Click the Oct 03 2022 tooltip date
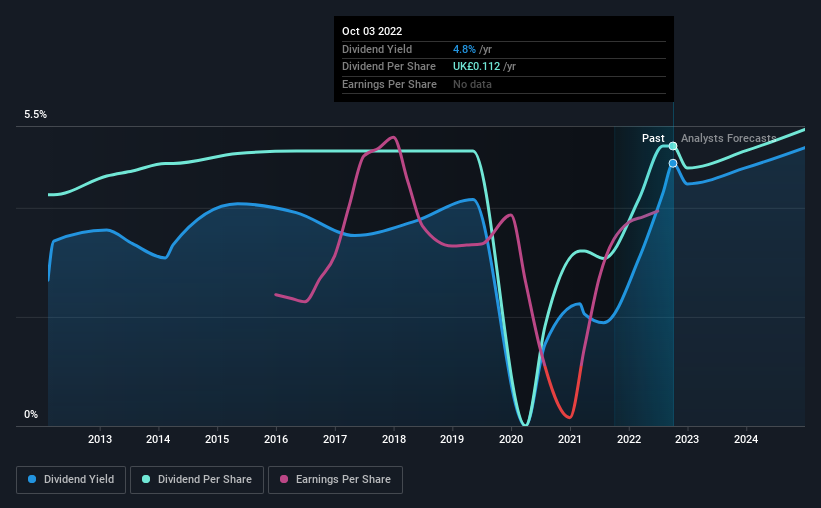This screenshot has height=508, width=821. (x=372, y=31)
